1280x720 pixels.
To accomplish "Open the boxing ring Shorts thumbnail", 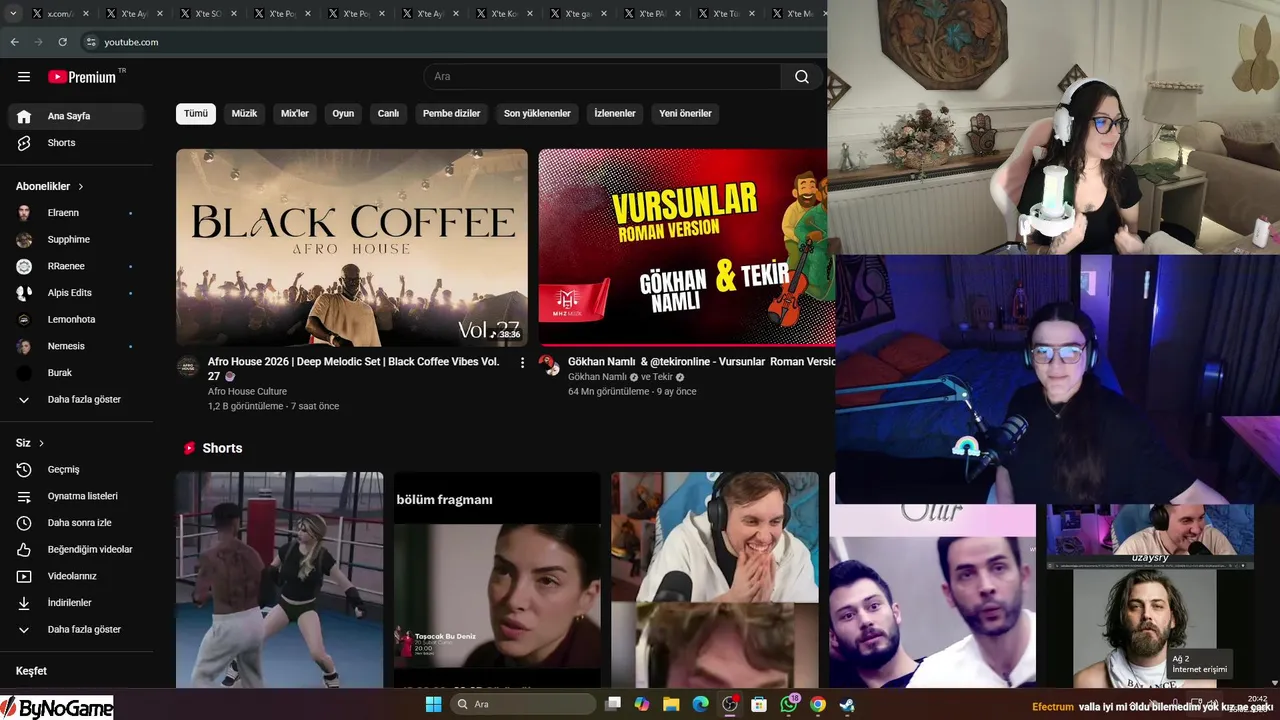I will click(x=280, y=580).
